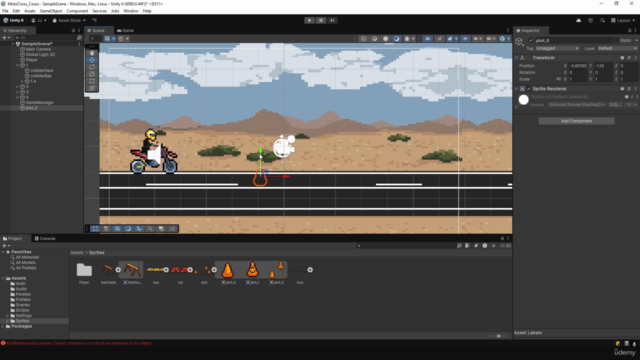Select the Prefabs folder in the Project tree
The height and width of the screenshot is (360, 640).
(x=23, y=300)
